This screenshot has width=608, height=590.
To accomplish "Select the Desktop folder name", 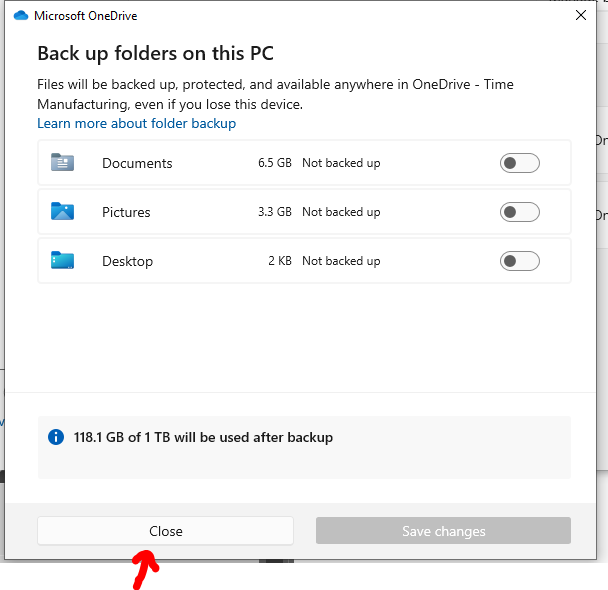I will pos(128,261).
